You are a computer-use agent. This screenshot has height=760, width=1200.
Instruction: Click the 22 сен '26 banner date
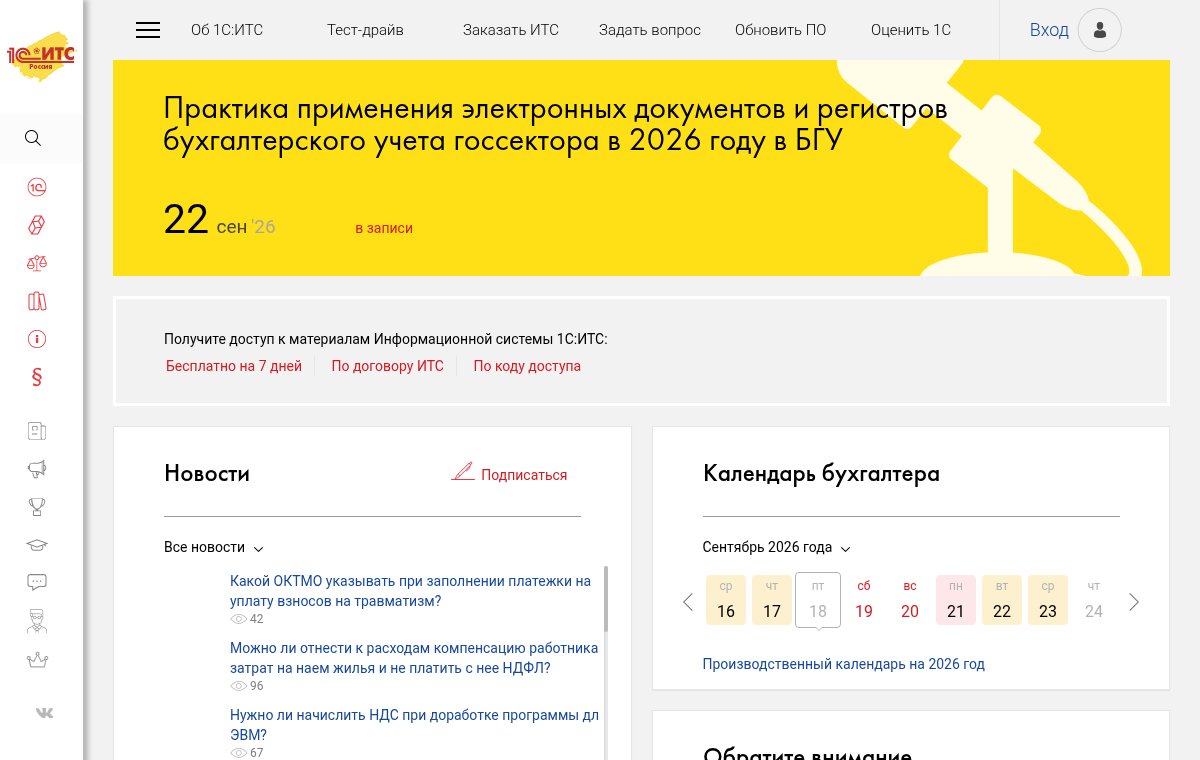[220, 220]
